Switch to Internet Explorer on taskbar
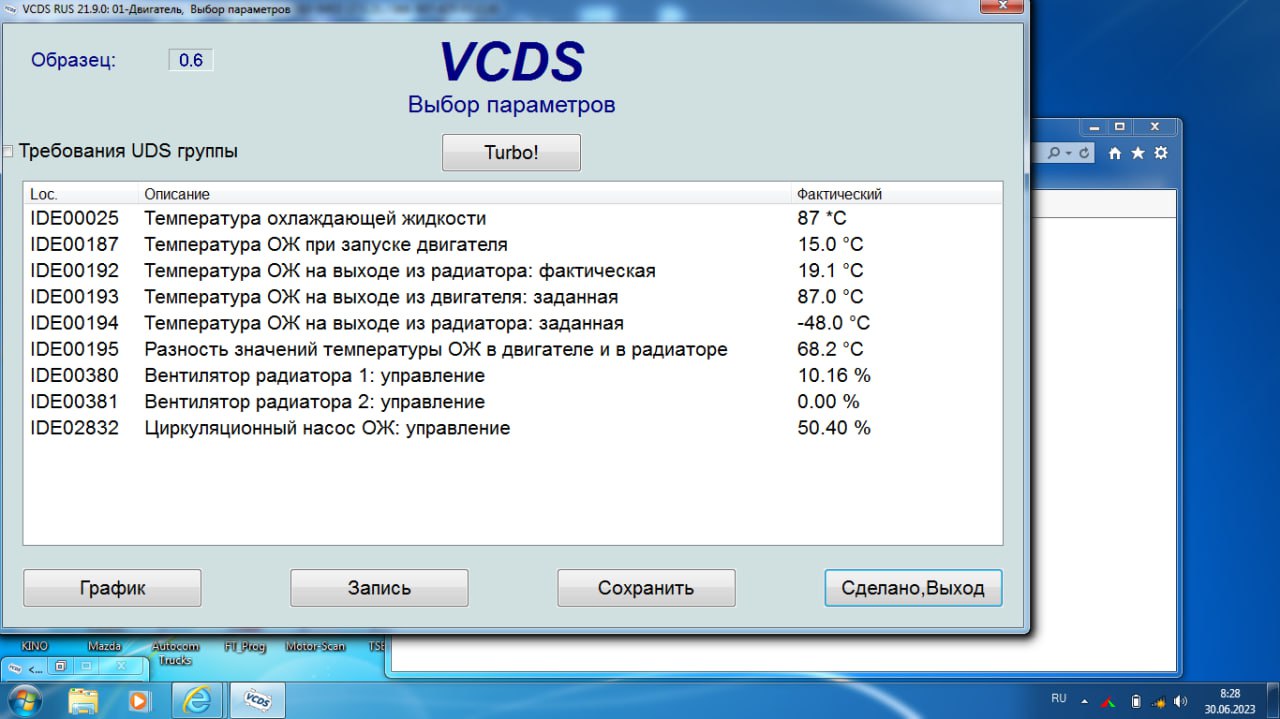This screenshot has height=719, width=1280. point(198,699)
